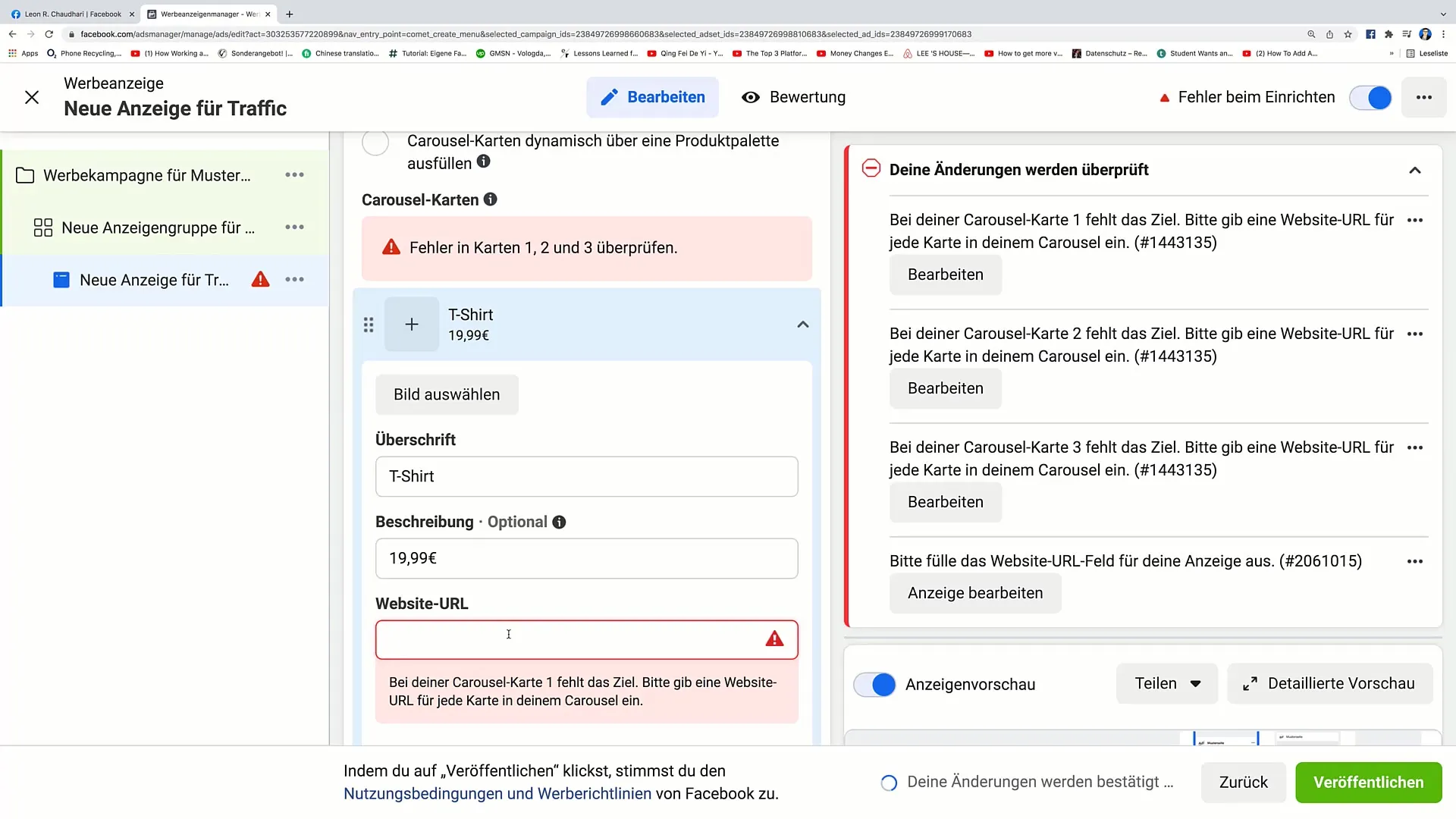Open three-dot menu for Website-URL-Feld error
This screenshot has width=1456, height=819.
tap(1415, 562)
